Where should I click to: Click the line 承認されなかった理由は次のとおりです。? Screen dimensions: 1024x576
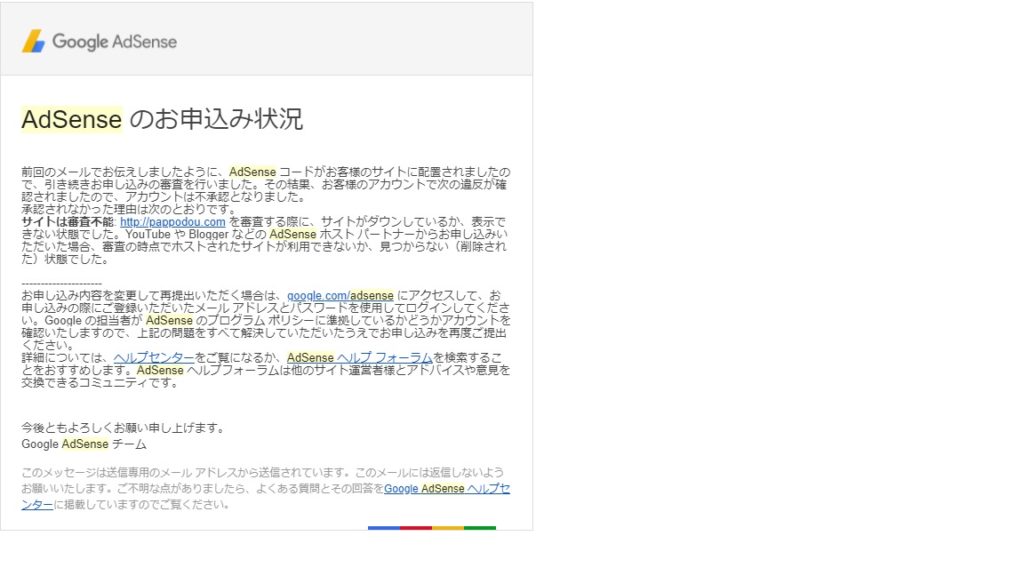click(129, 210)
